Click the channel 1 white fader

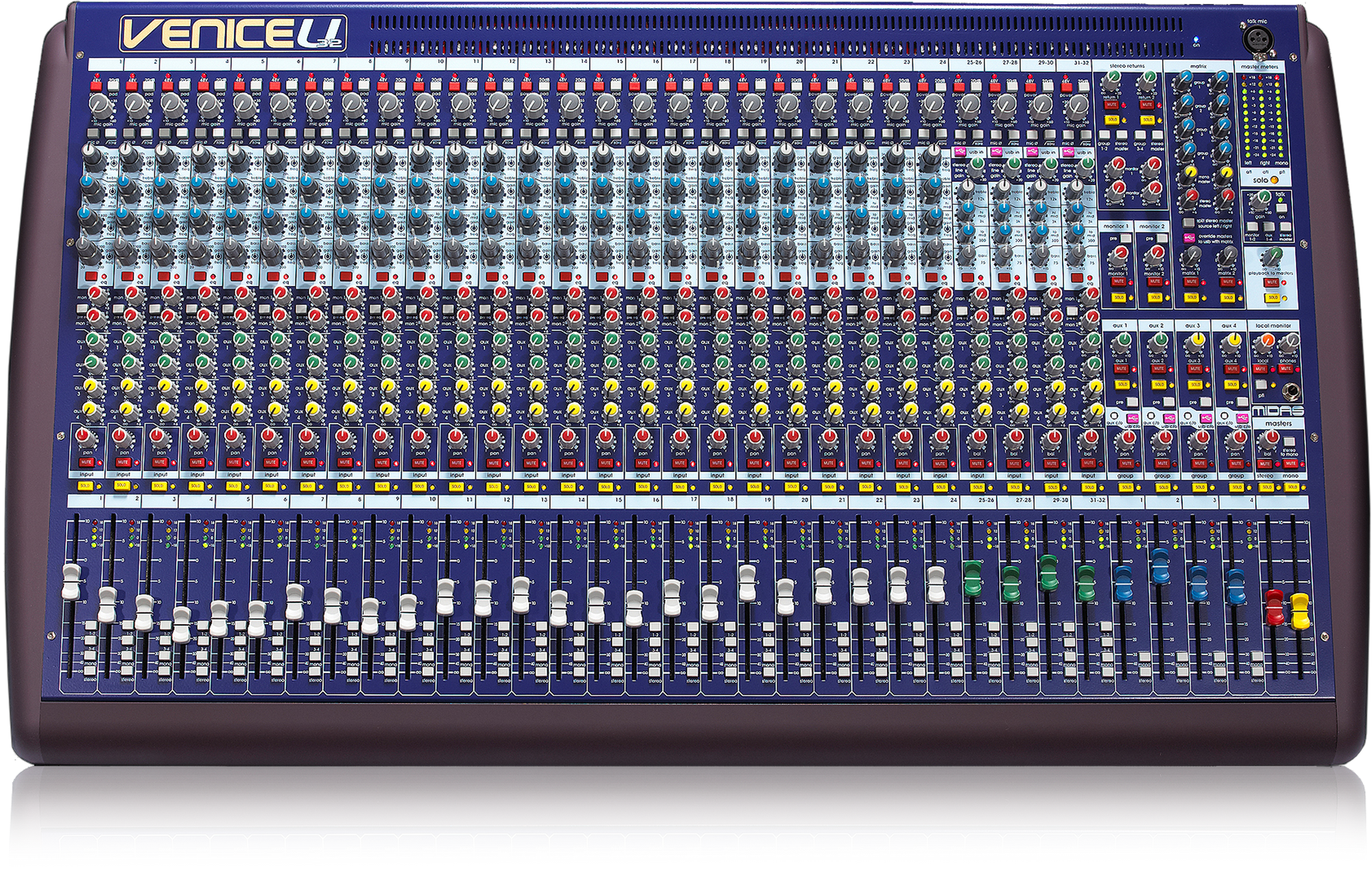pyautogui.click(x=71, y=582)
